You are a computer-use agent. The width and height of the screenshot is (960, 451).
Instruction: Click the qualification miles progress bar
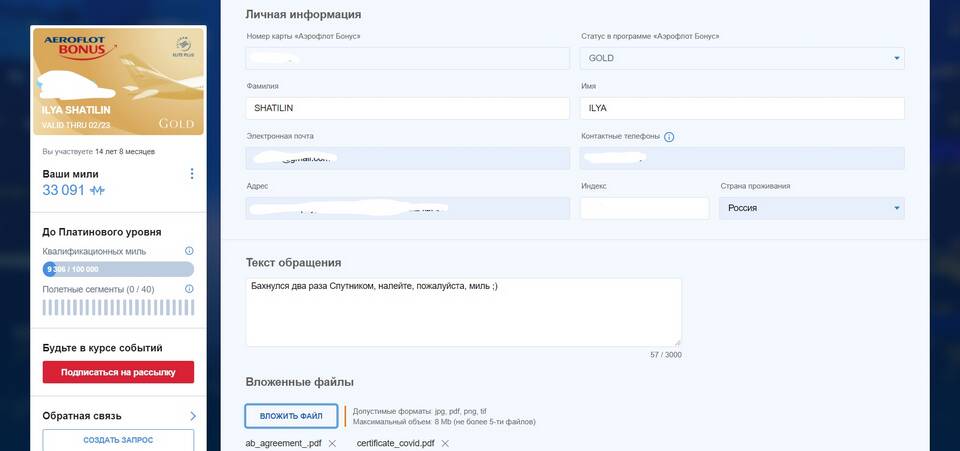pos(118,269)
